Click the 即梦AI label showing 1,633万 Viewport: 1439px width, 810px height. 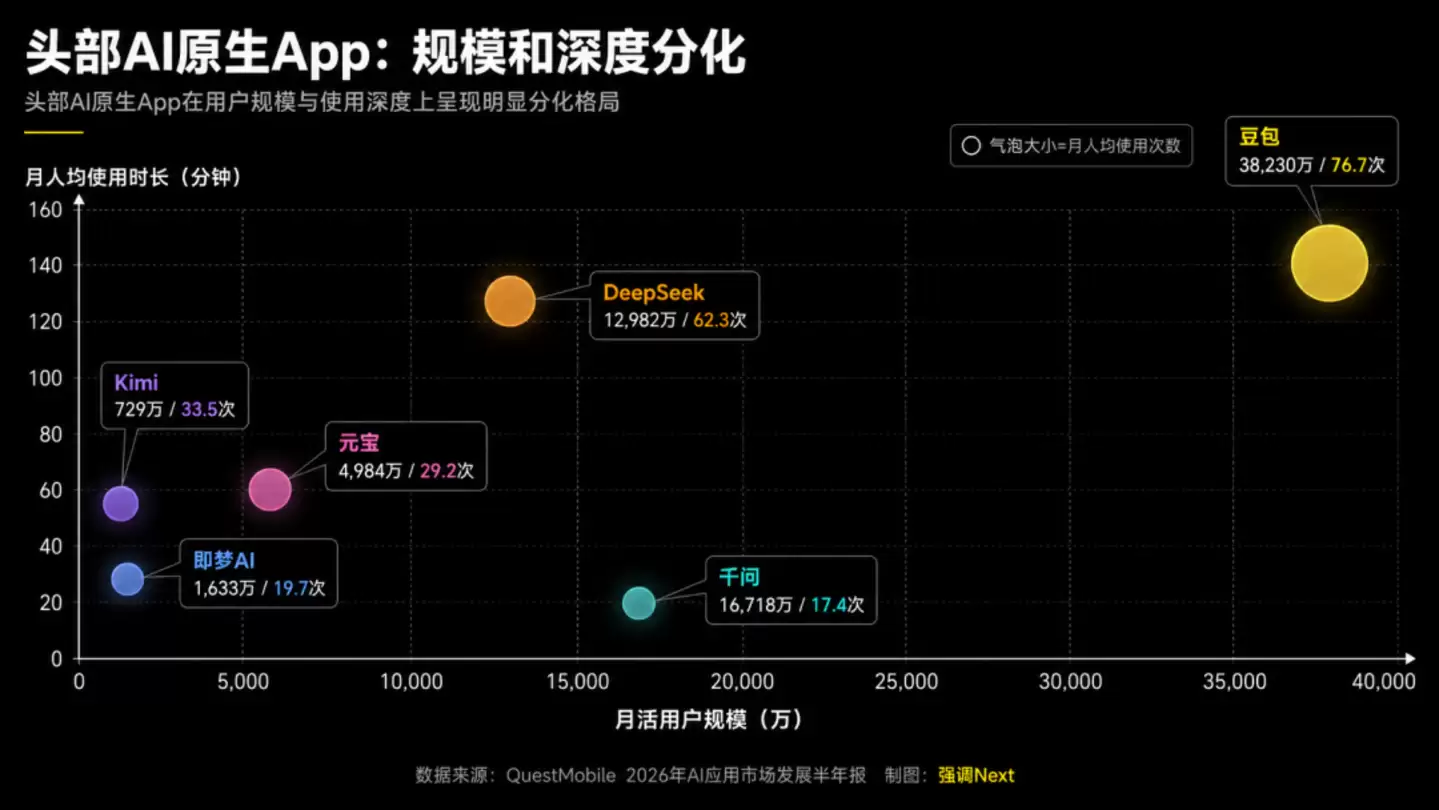pos(259,573)
